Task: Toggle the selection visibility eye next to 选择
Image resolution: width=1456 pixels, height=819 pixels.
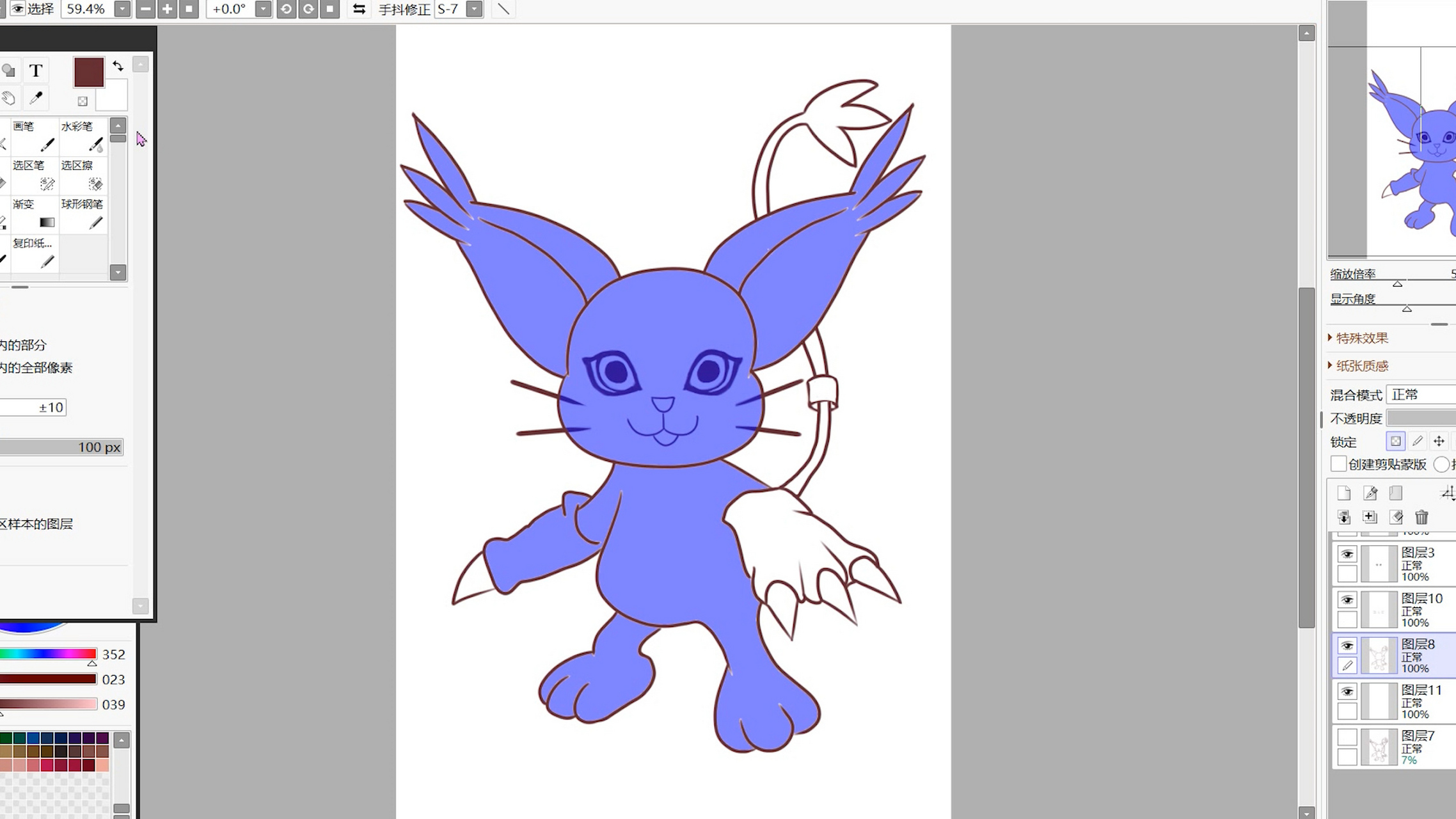Action: [18, 9]
